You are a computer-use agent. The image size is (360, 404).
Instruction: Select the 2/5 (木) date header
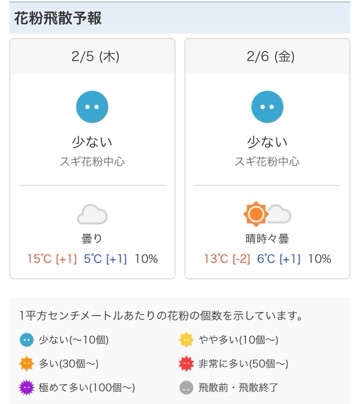[x=92, y=56]
